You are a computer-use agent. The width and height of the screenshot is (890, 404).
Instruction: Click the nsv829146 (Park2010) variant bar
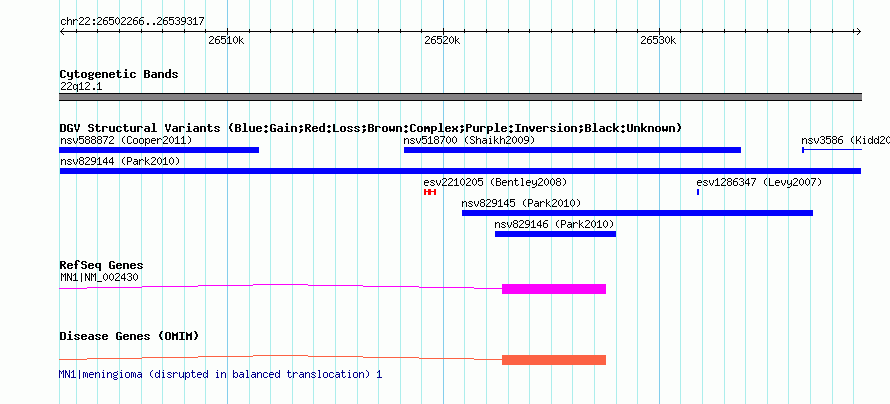pyautogui.click(x=555, y=234)
